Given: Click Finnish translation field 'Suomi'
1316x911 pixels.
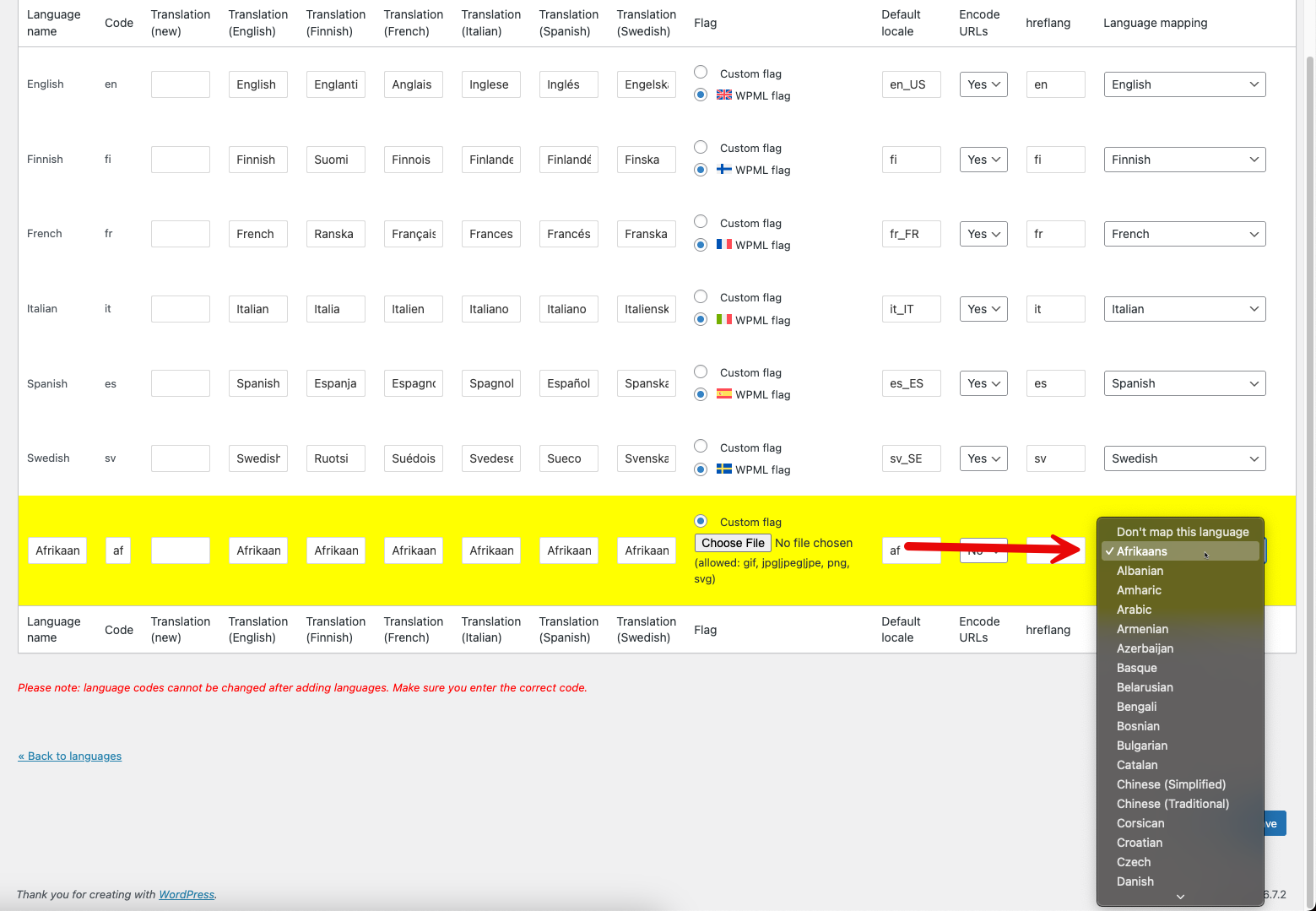Looking at the screenshot, I should click(335, 160).
